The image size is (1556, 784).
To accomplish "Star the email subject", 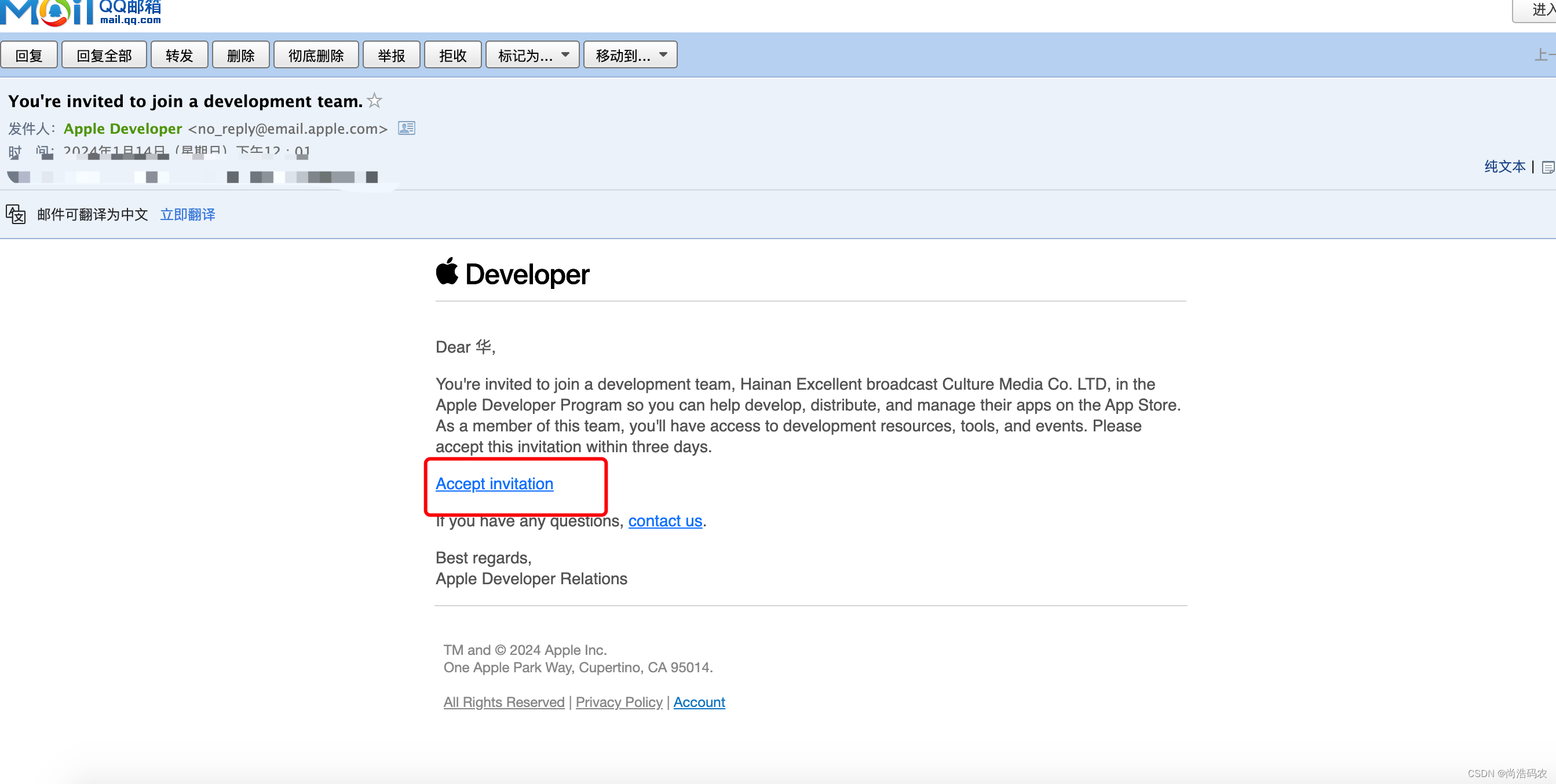I will pyautogui.click(x=374, y=100).
